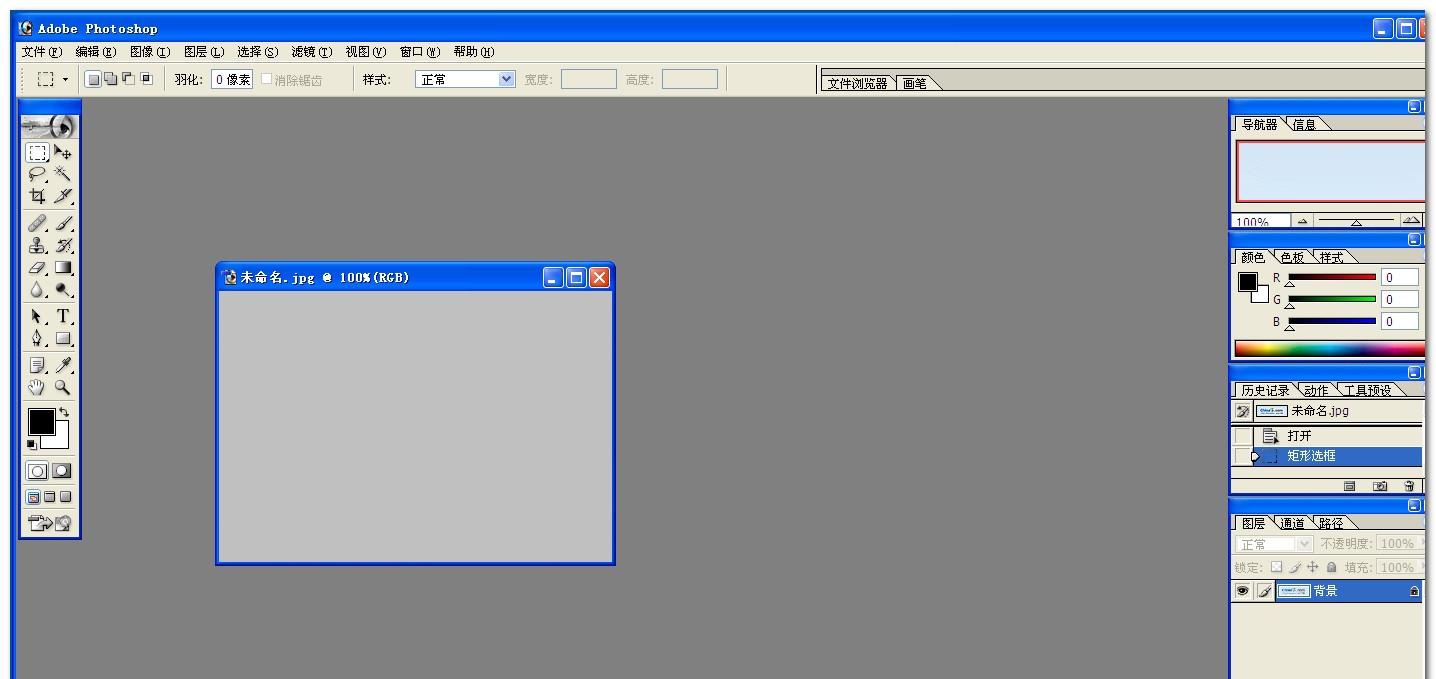Viewport: 1436px width, 679px height.
Task: Select the Lasso tool
Action: (x=37, y=174)
